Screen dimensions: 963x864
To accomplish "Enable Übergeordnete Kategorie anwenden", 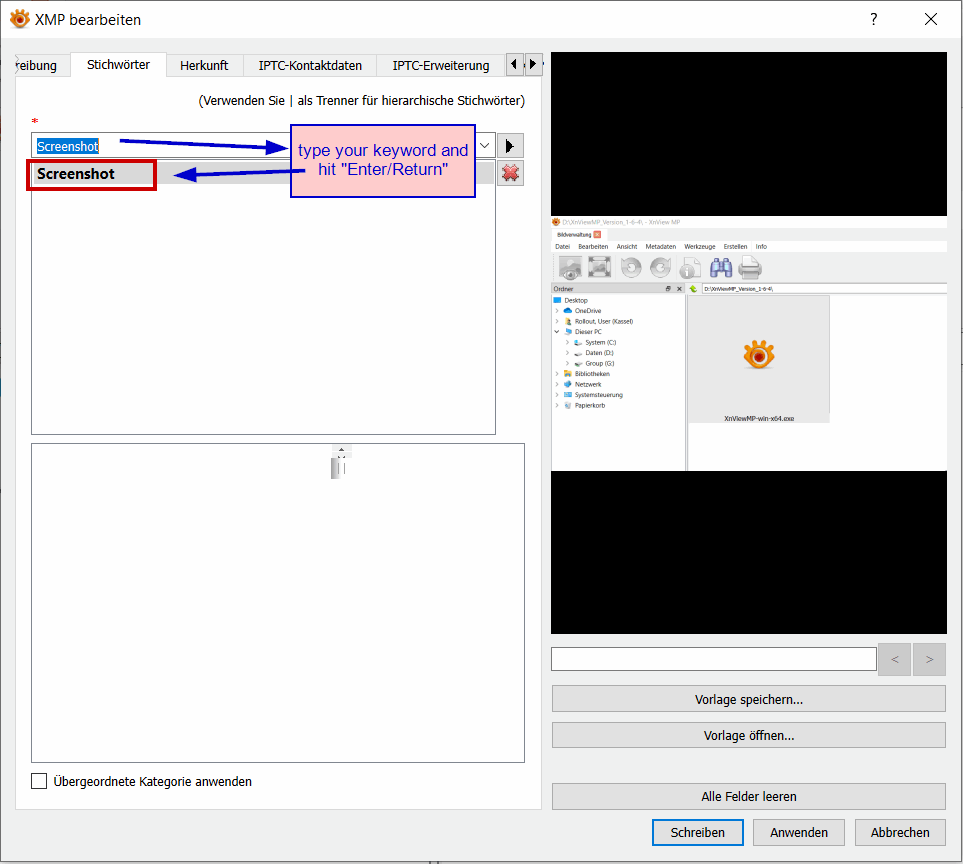I will tap(39, 781).
